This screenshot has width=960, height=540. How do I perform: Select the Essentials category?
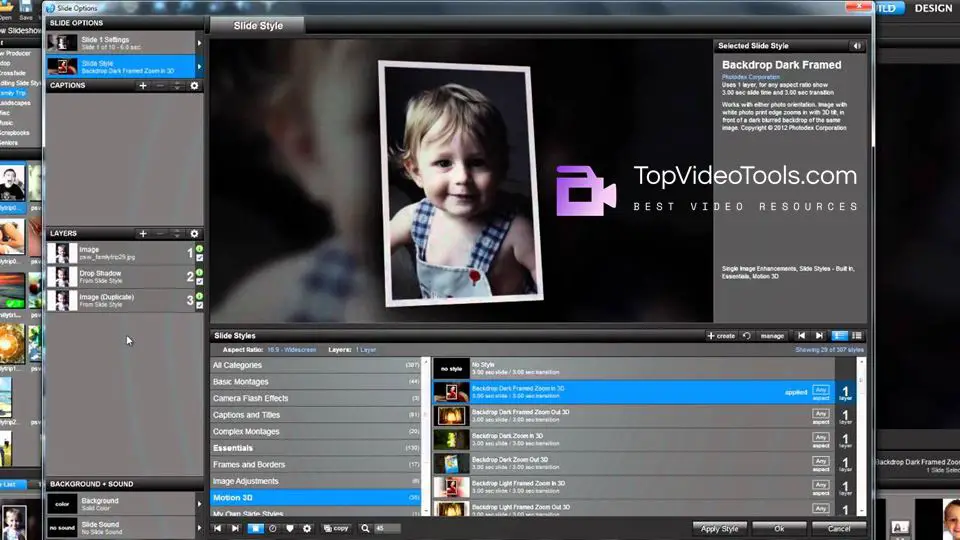(315, 448)
